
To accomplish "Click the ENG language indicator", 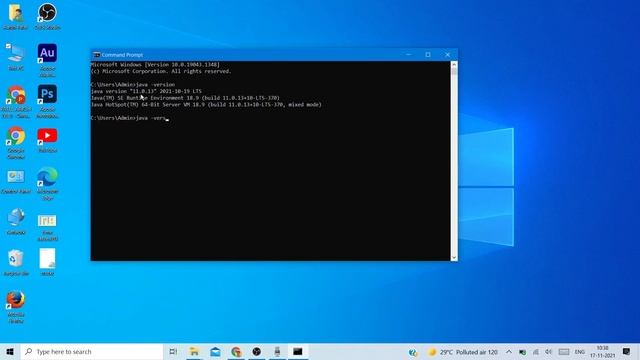I will [580, 352].
